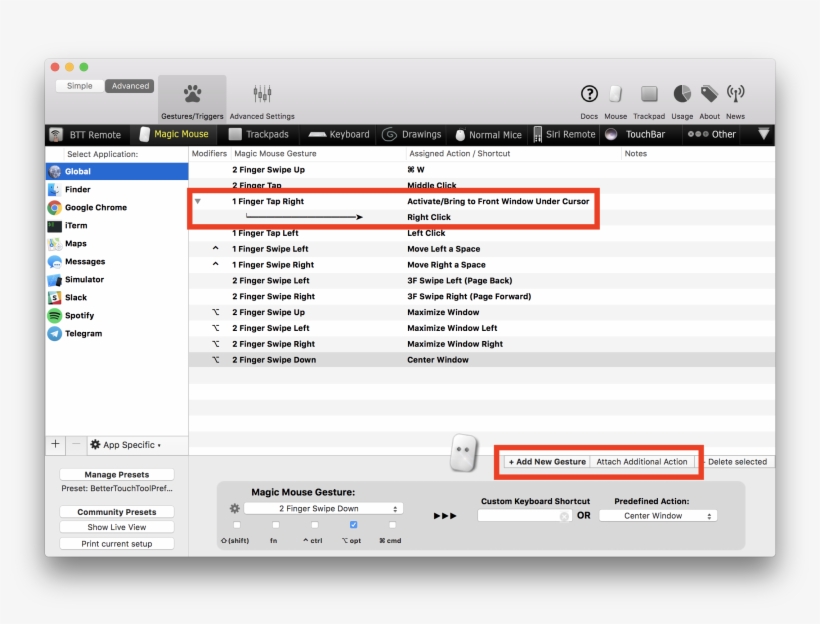
Task: Open the About tag icon
Action: click(x=709, y=94)
